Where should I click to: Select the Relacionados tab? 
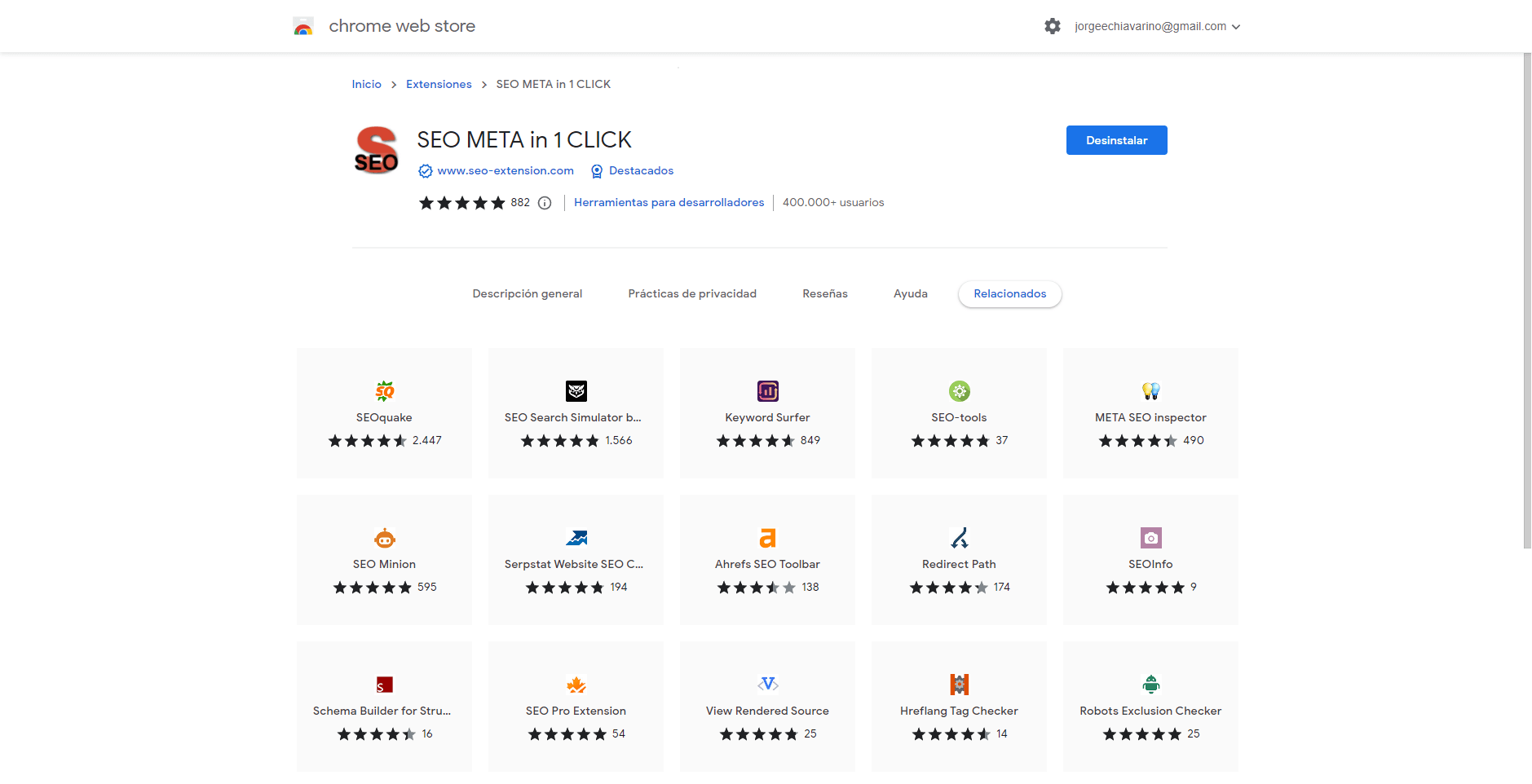tap(1009, 293)
